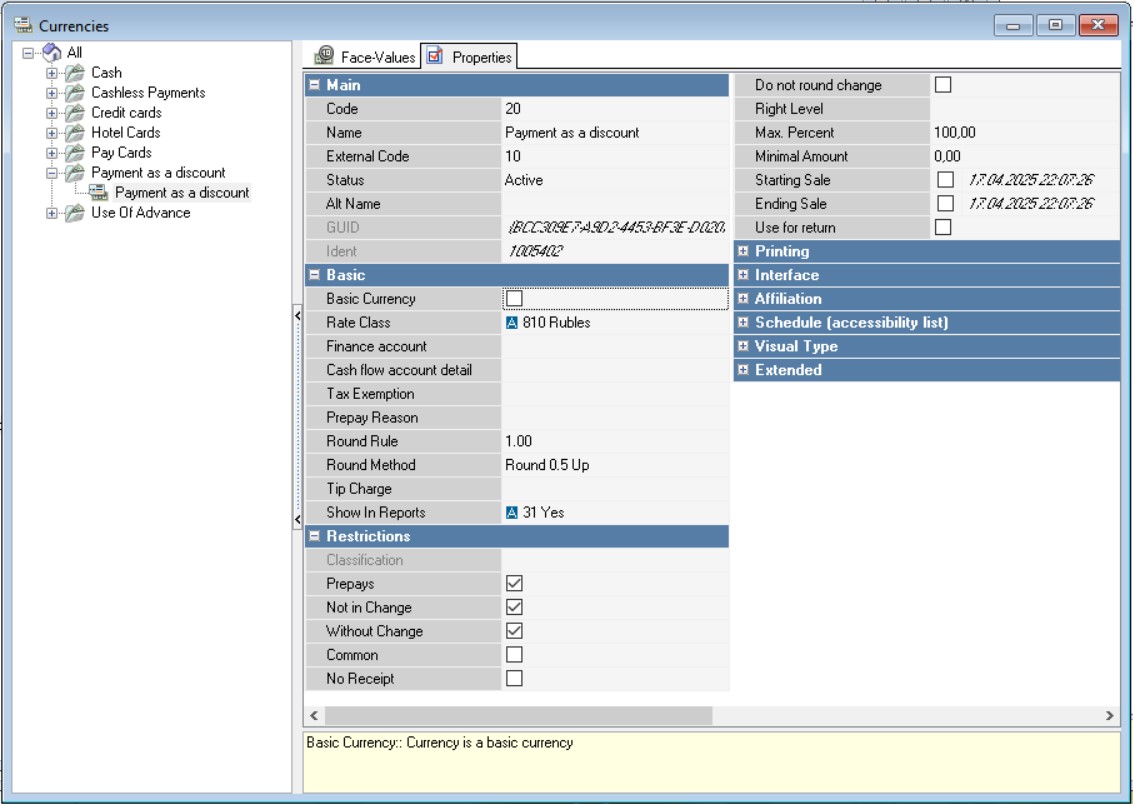Open the Properties tab
The width and height of the screenshot is (1133, 804).
tap(470, 57)
